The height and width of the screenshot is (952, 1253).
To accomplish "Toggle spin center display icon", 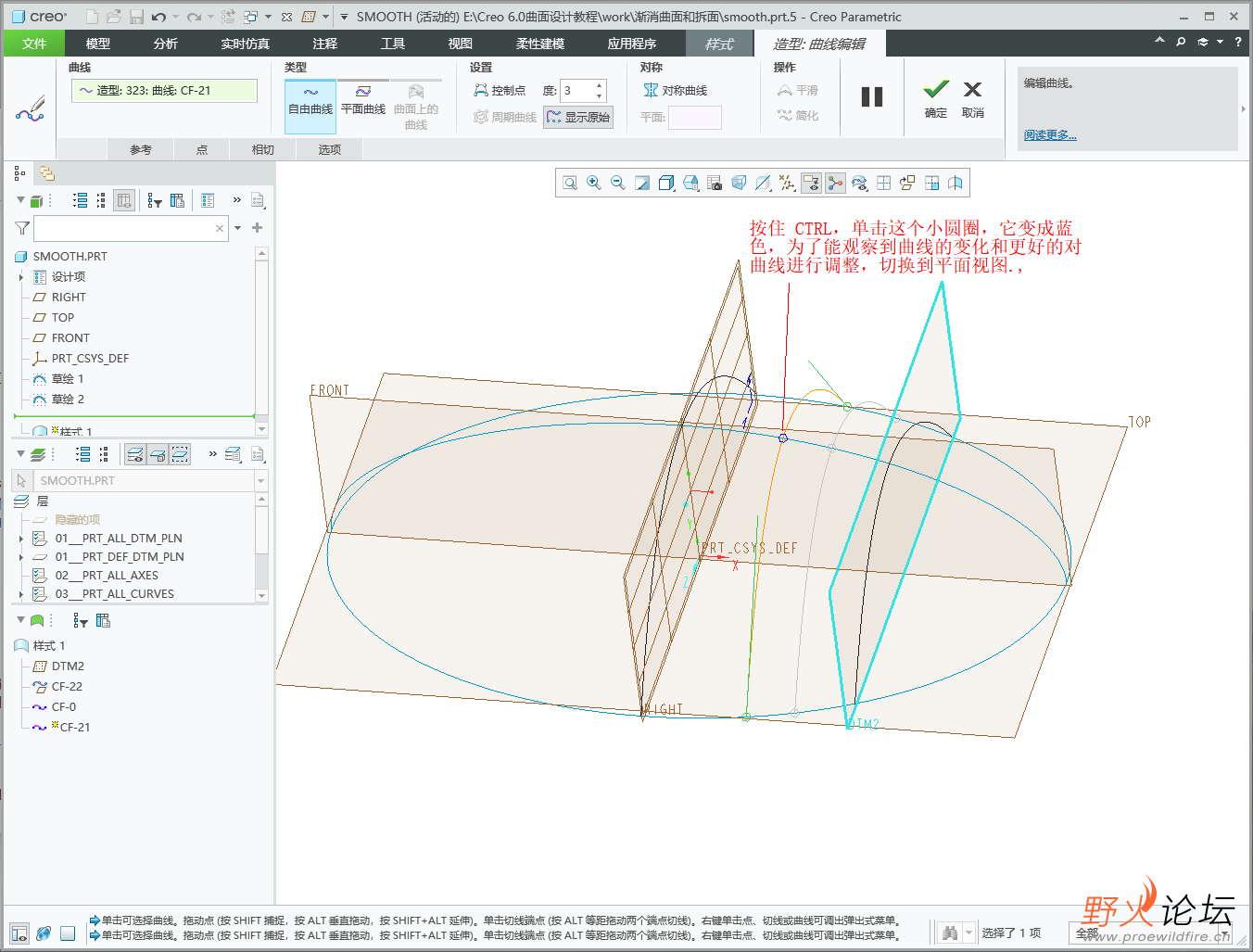I will 835,183.
